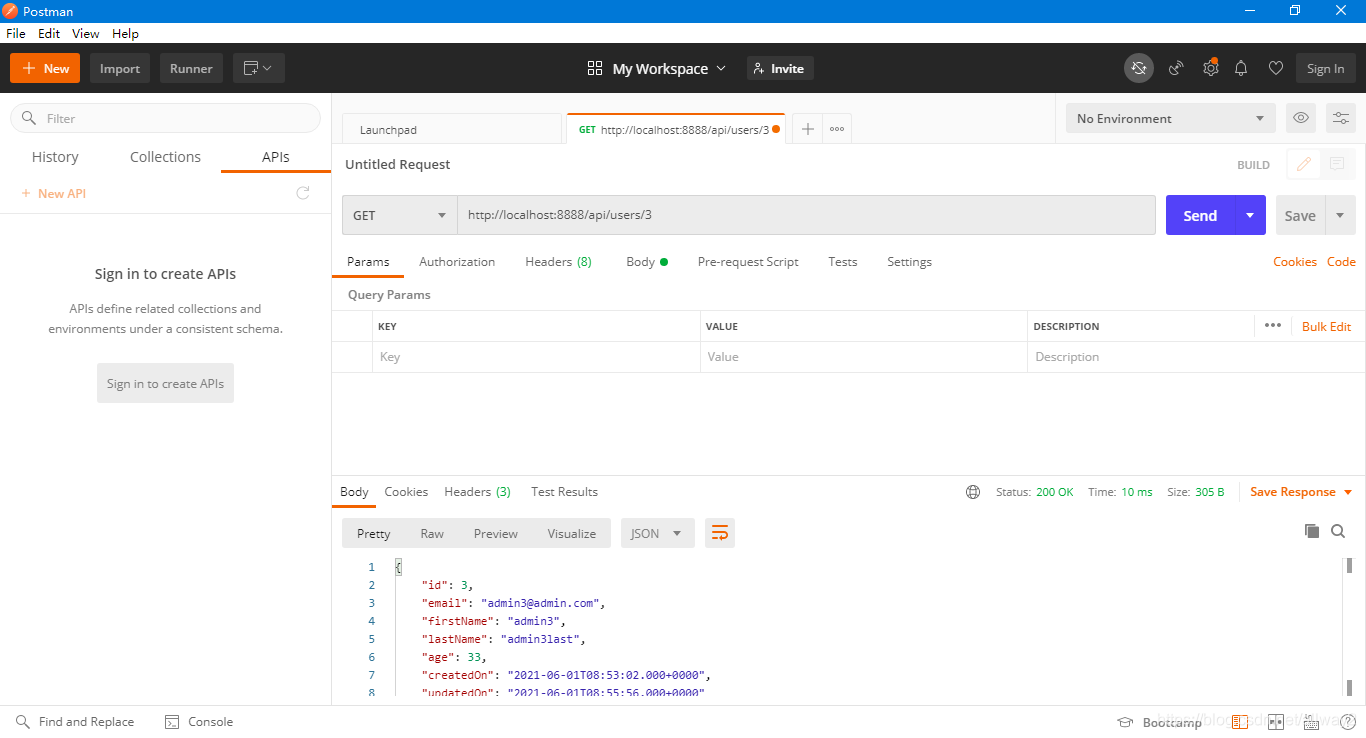The width and height of the screenshot is (1366, 738).
Task: Click the network globe icon near Status
Action: (973, 492)
